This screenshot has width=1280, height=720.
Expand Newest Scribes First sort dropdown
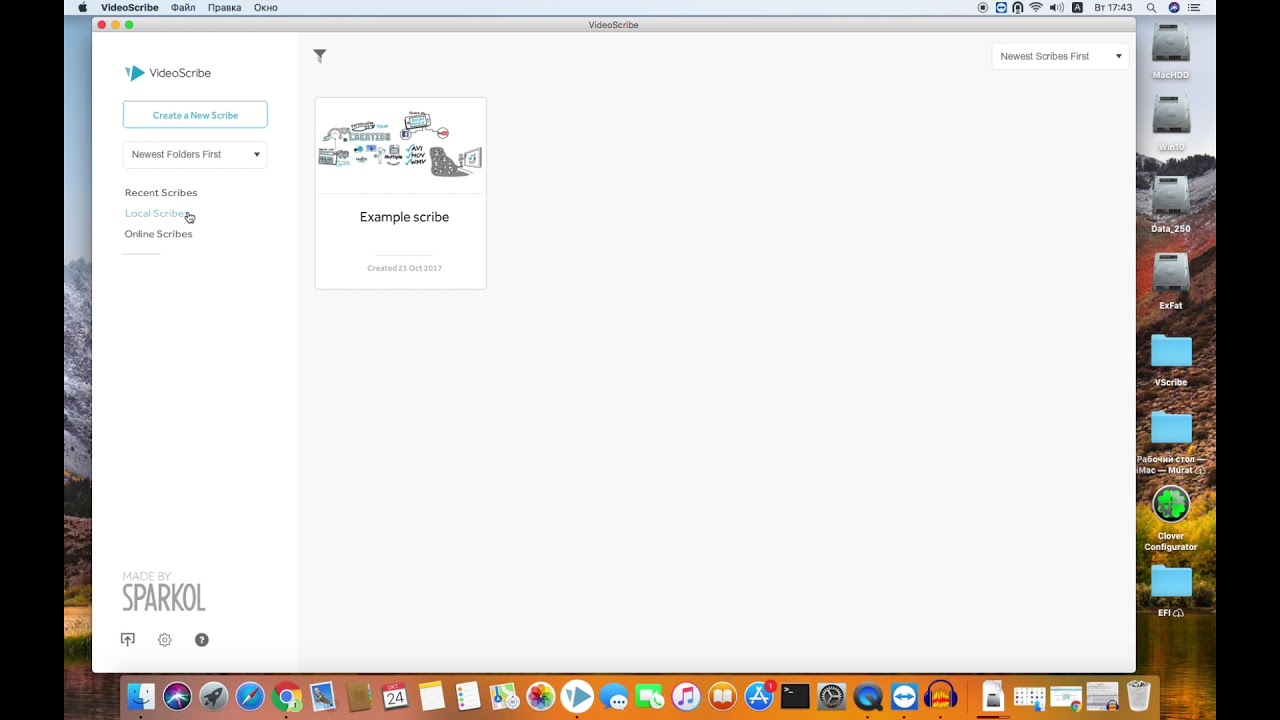[1060, 56]
